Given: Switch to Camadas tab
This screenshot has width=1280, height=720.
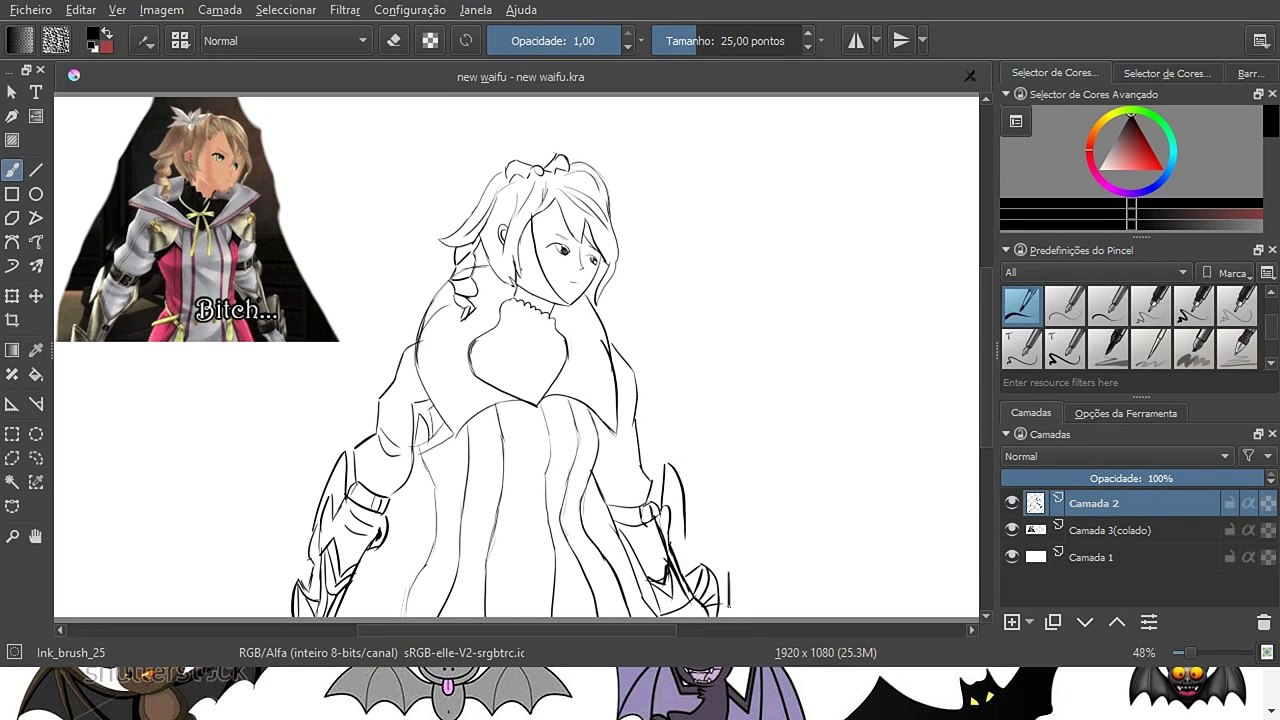Looking at the screenshot, I should pos(1031,413).
